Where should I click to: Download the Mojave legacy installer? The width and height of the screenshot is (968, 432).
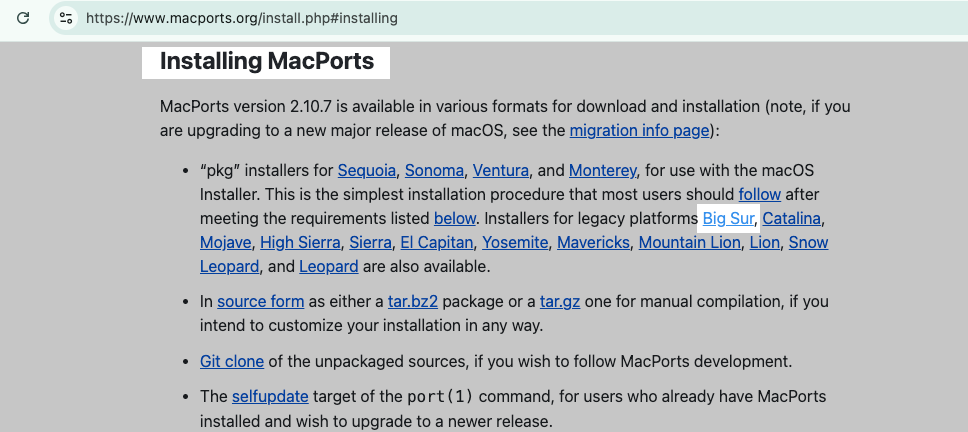(x=225, y=243)
